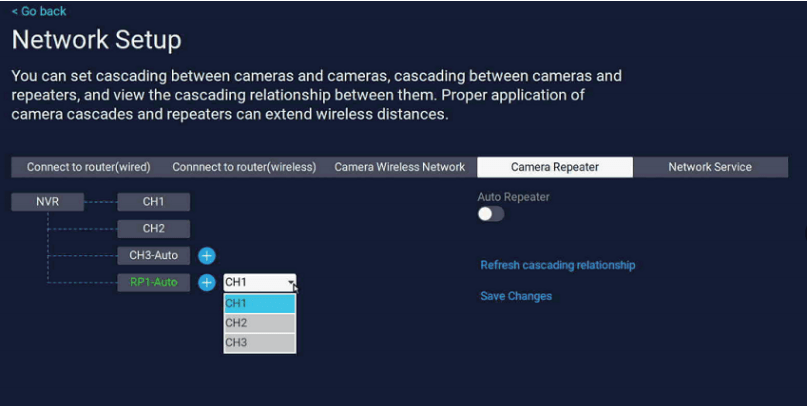This screenshot has height=407, width=807.
Task: Click Refresh cascading relationship link
Action: coord(558,266)
